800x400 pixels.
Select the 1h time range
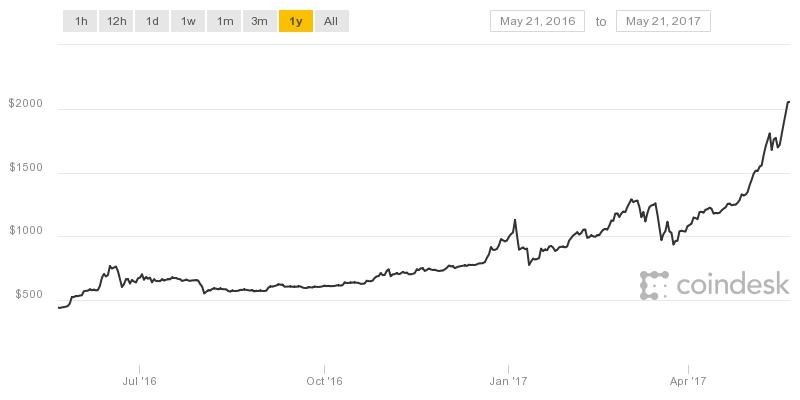coord(80,21)
